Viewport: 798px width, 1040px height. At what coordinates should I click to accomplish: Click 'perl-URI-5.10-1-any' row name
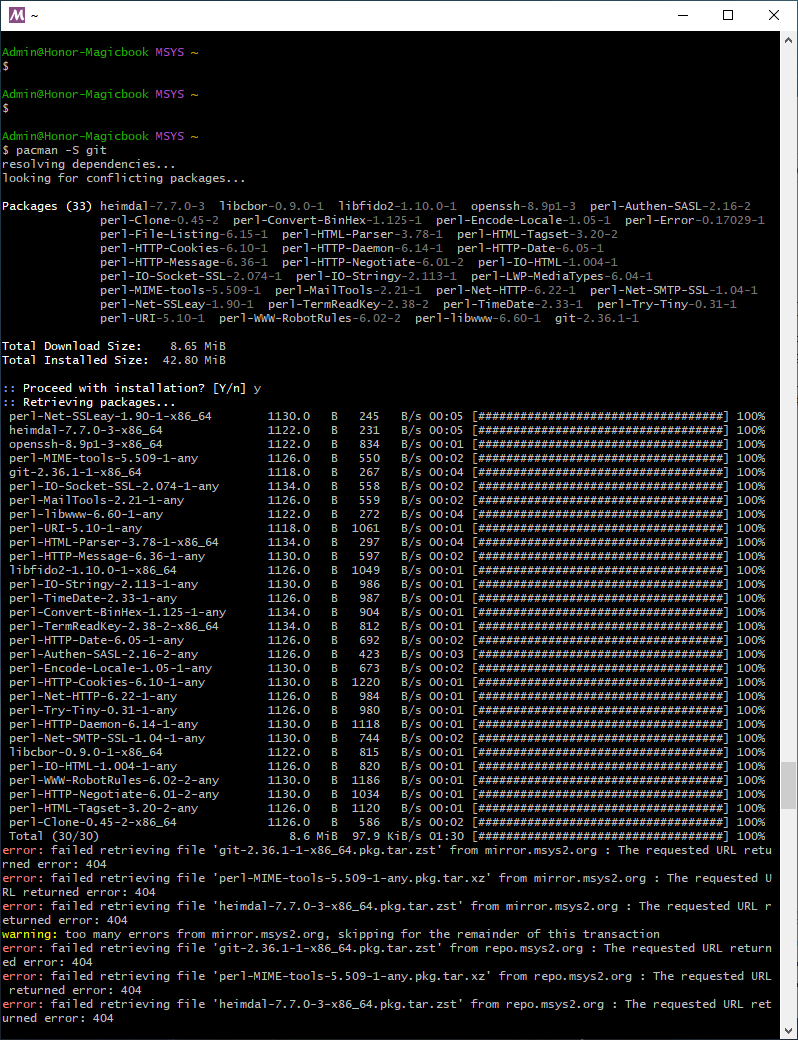(x=75, y=528)
